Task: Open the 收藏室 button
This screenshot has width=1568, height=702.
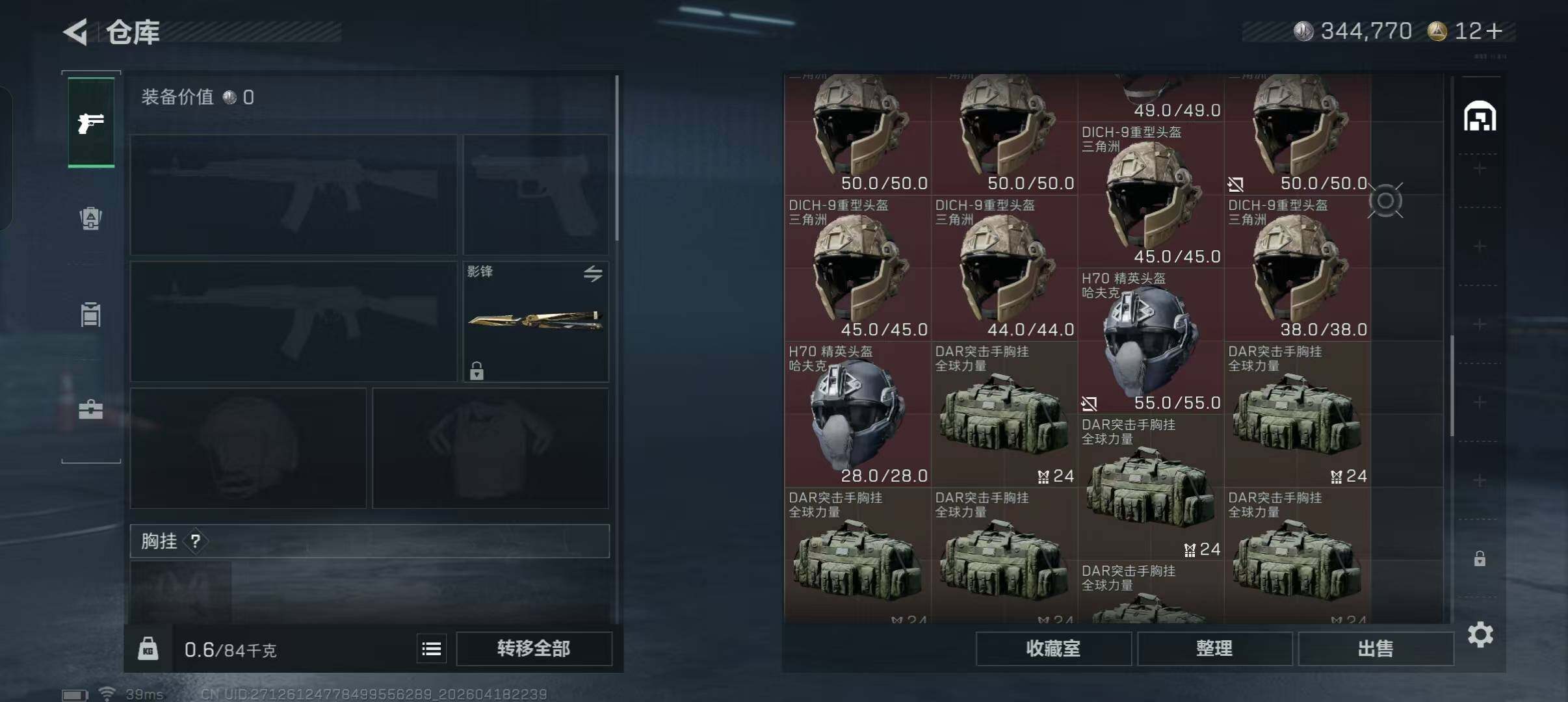Action: 1053,649
